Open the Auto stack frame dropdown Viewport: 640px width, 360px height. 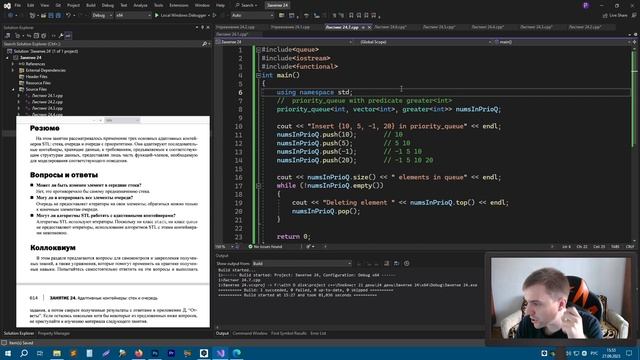pyautogui.click(x=252, y=16)
